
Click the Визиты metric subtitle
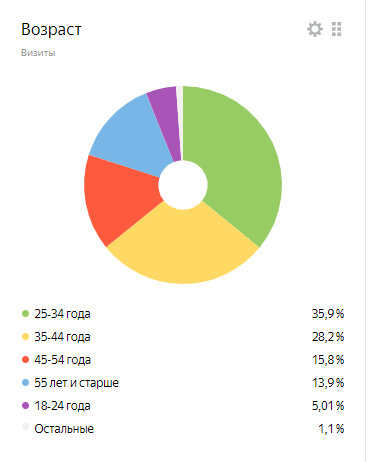pyautogui.click(x=38, y=53)
